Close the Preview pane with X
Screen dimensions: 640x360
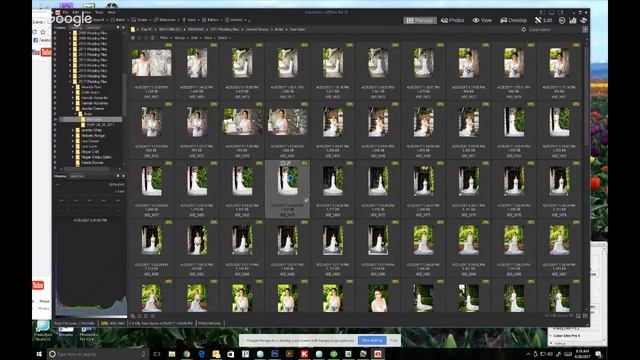(123, 176)
